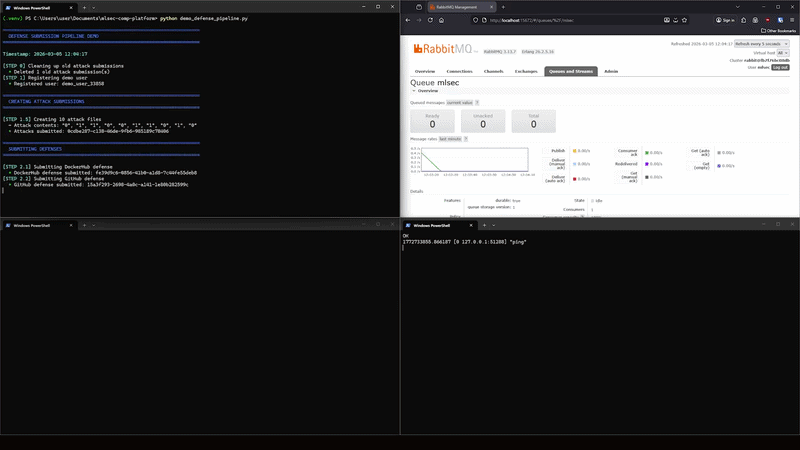Click the Sign in button in browser
The height and width of the screenshot is (450, 800).
pos(725,20)
